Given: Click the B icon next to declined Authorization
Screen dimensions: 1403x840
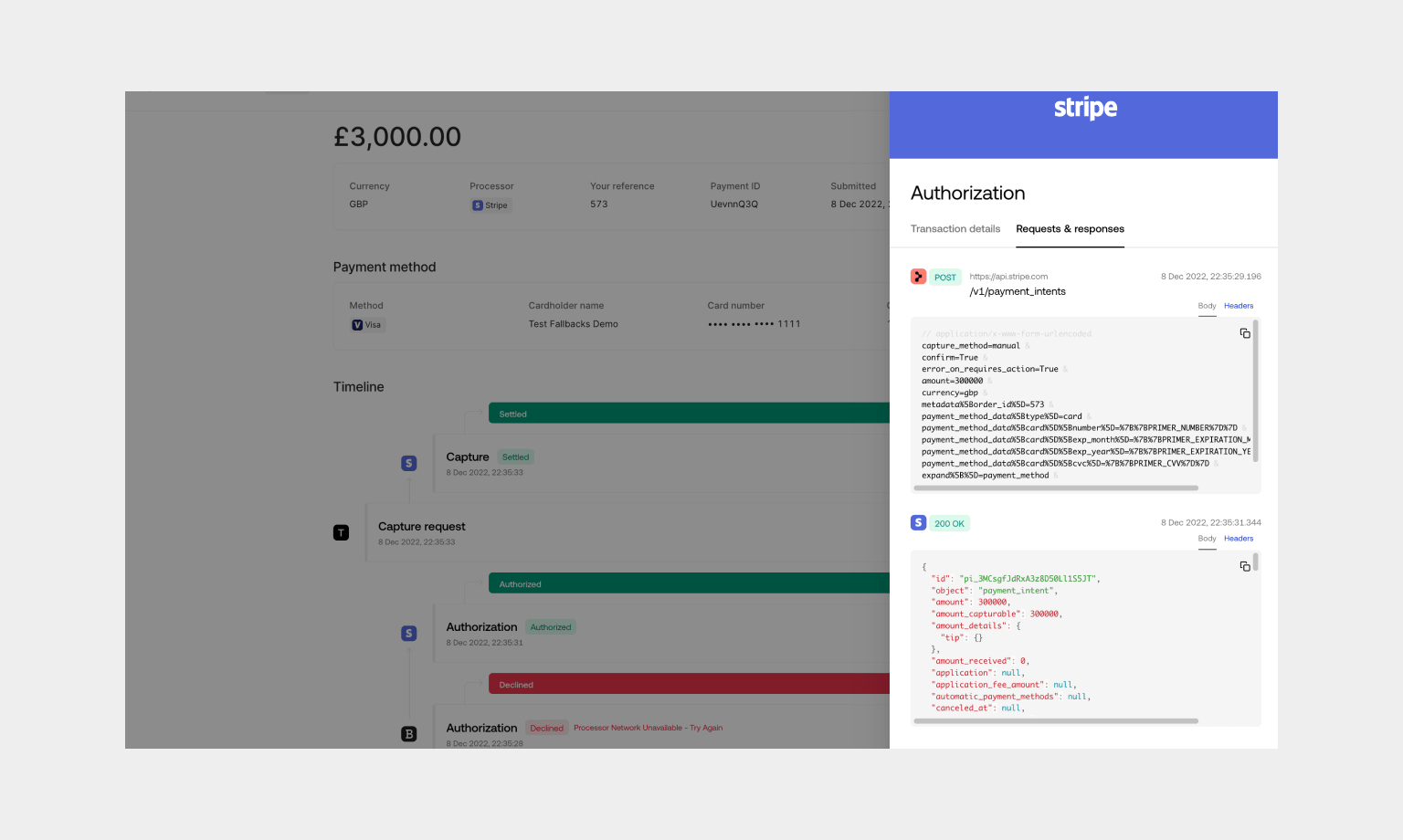Looking at the screenshot, I should pyautogui.click(x=409, y=734).
